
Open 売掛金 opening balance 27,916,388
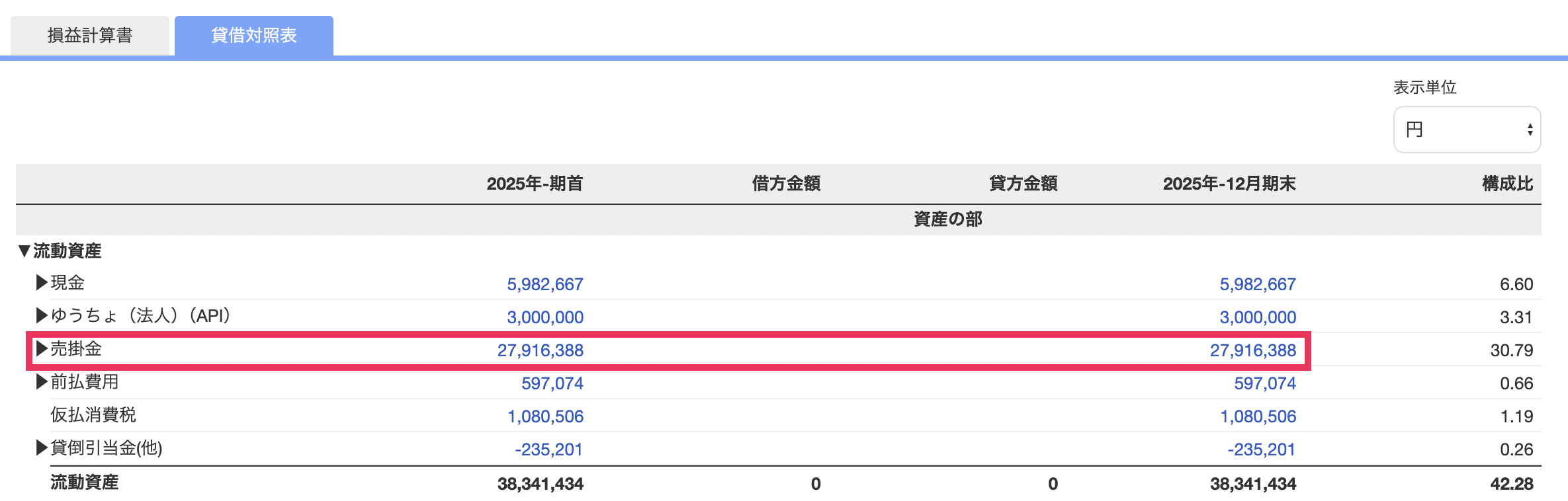pyautogui.click(x=541, y=350)
